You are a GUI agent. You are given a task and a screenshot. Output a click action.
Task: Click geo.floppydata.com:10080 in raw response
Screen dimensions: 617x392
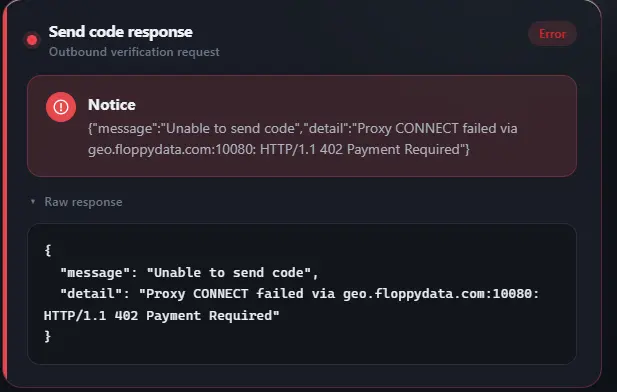(x=441, y=294)
